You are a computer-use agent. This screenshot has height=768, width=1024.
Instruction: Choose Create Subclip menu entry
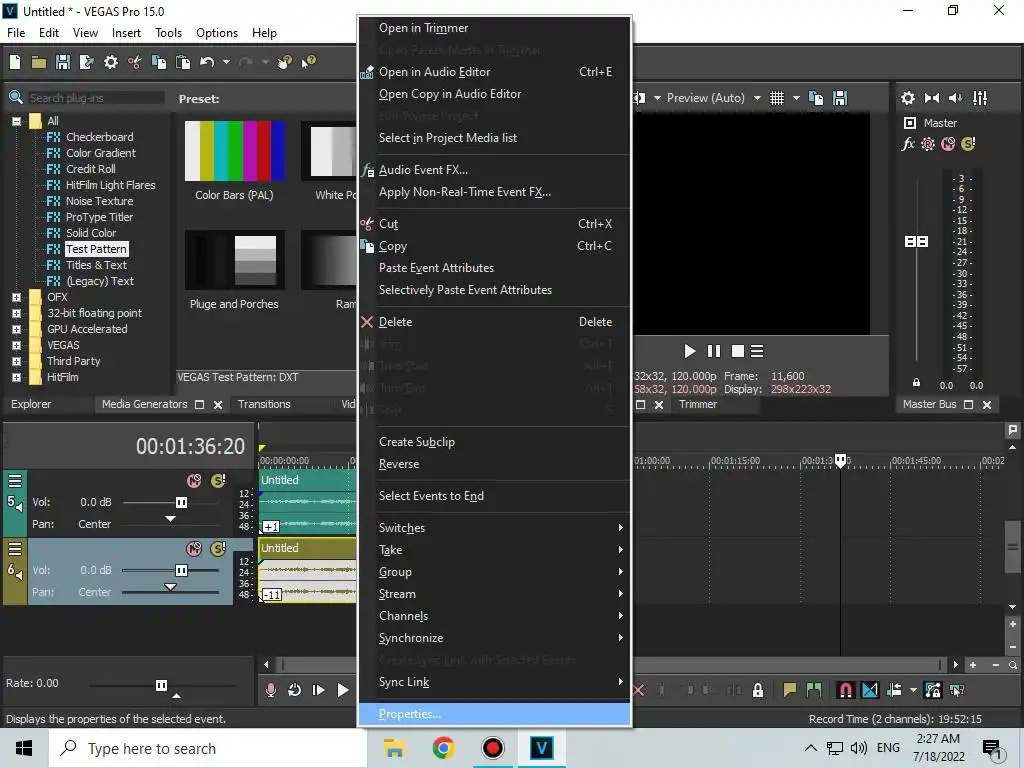coord(494,442)
